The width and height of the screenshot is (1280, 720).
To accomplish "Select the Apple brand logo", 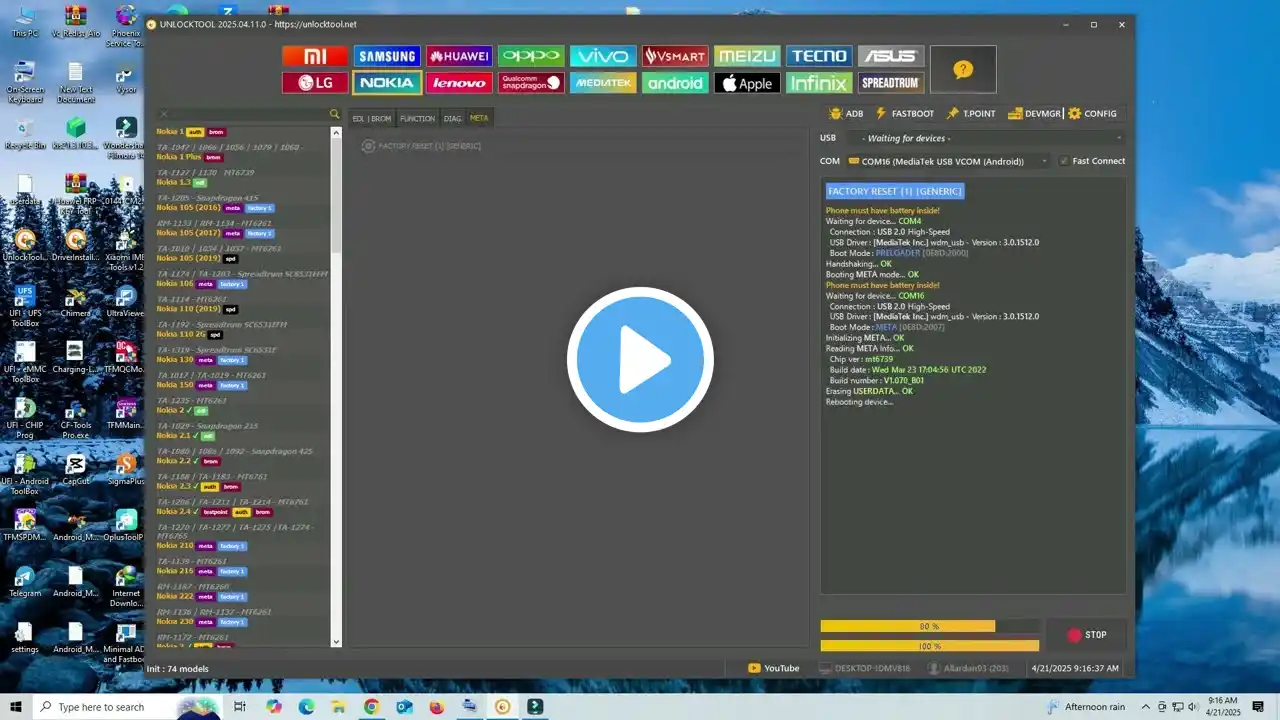I will (747, 83).
